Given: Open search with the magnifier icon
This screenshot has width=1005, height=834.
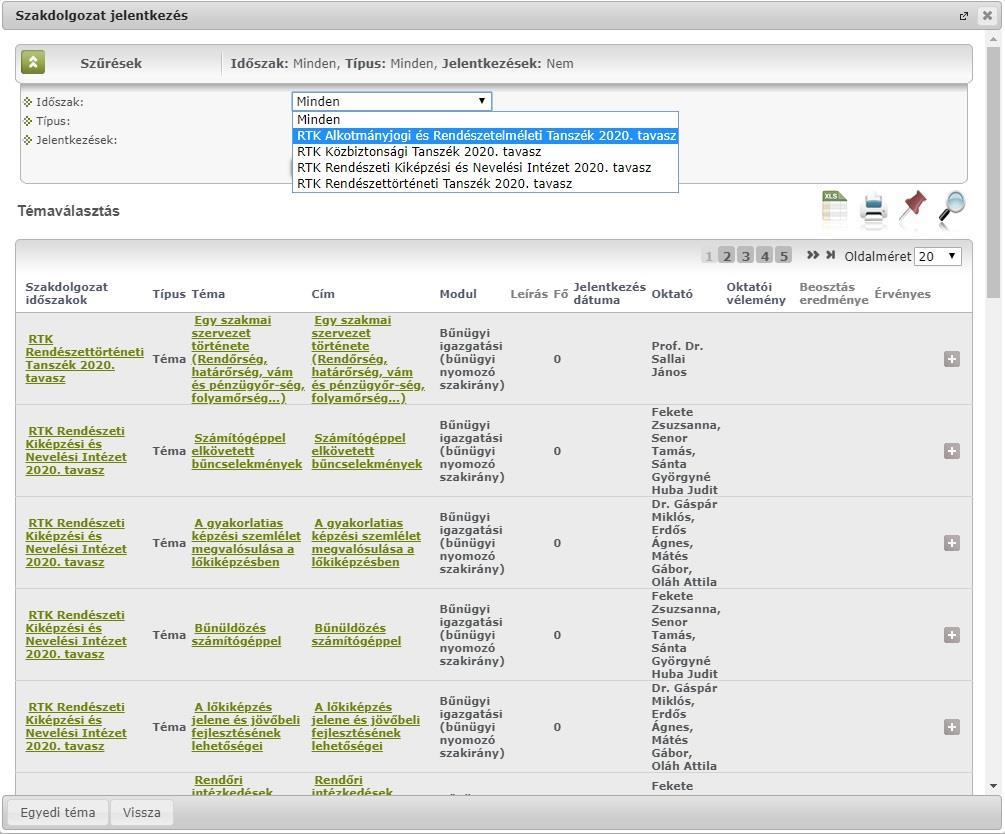Looking at the screenshot, I should (x=952, y=208).
